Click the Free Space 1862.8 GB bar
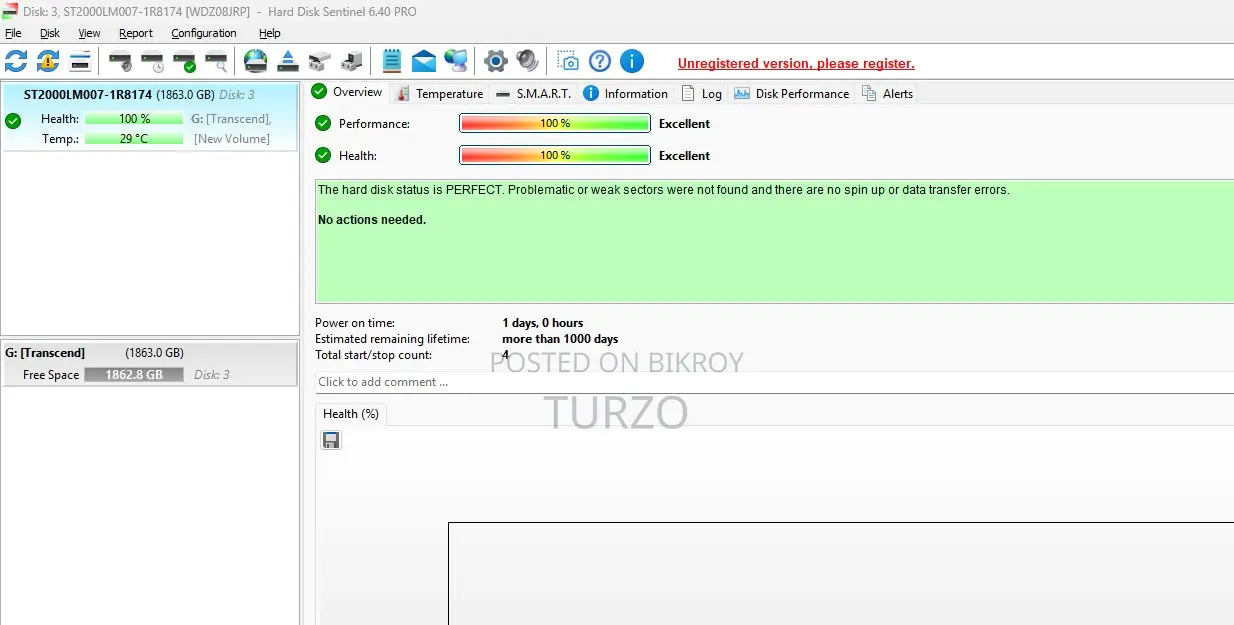Screen dimensions: 1234x625 [135, 375]
